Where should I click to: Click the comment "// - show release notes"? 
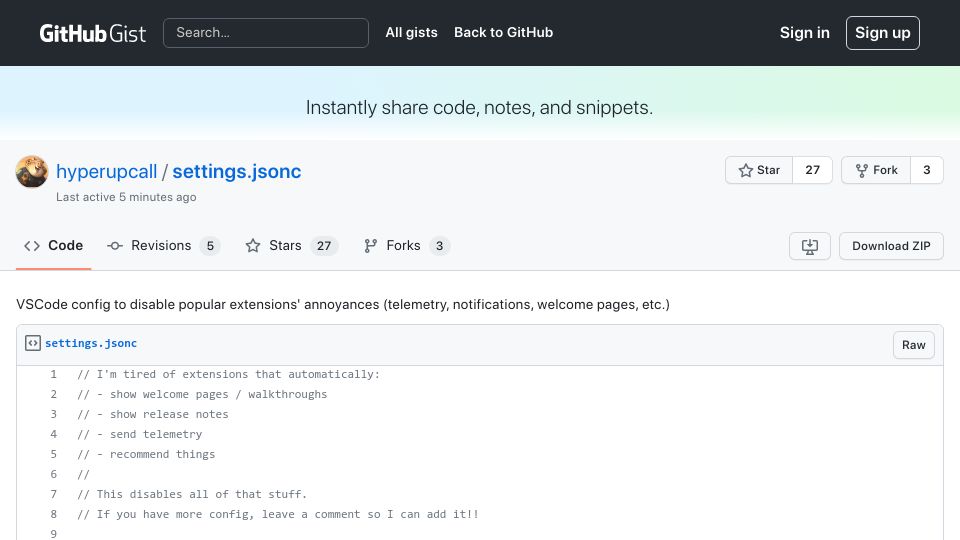pos(153,414)
